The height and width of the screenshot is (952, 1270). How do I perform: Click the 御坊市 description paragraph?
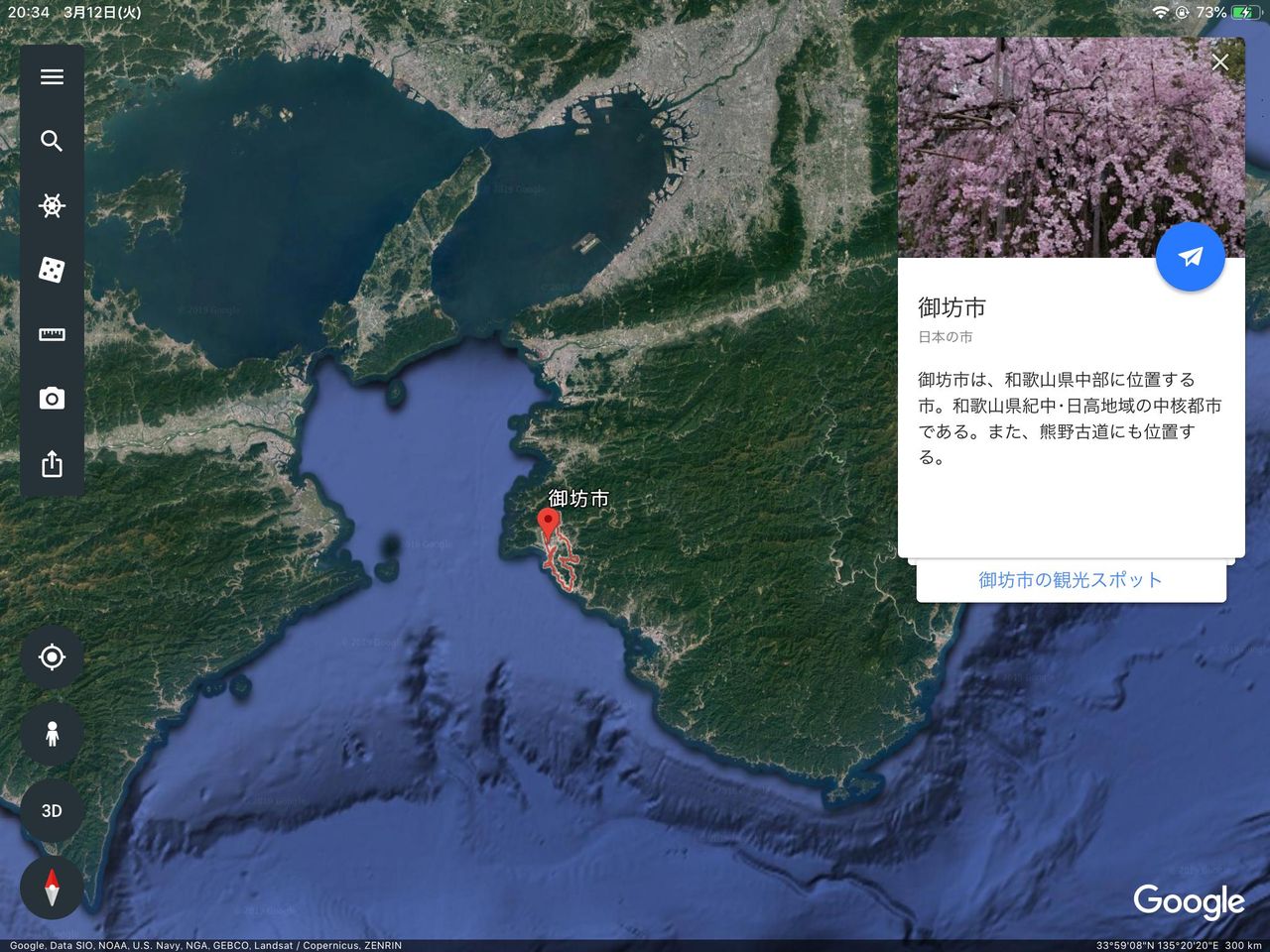pos(1070,418)
